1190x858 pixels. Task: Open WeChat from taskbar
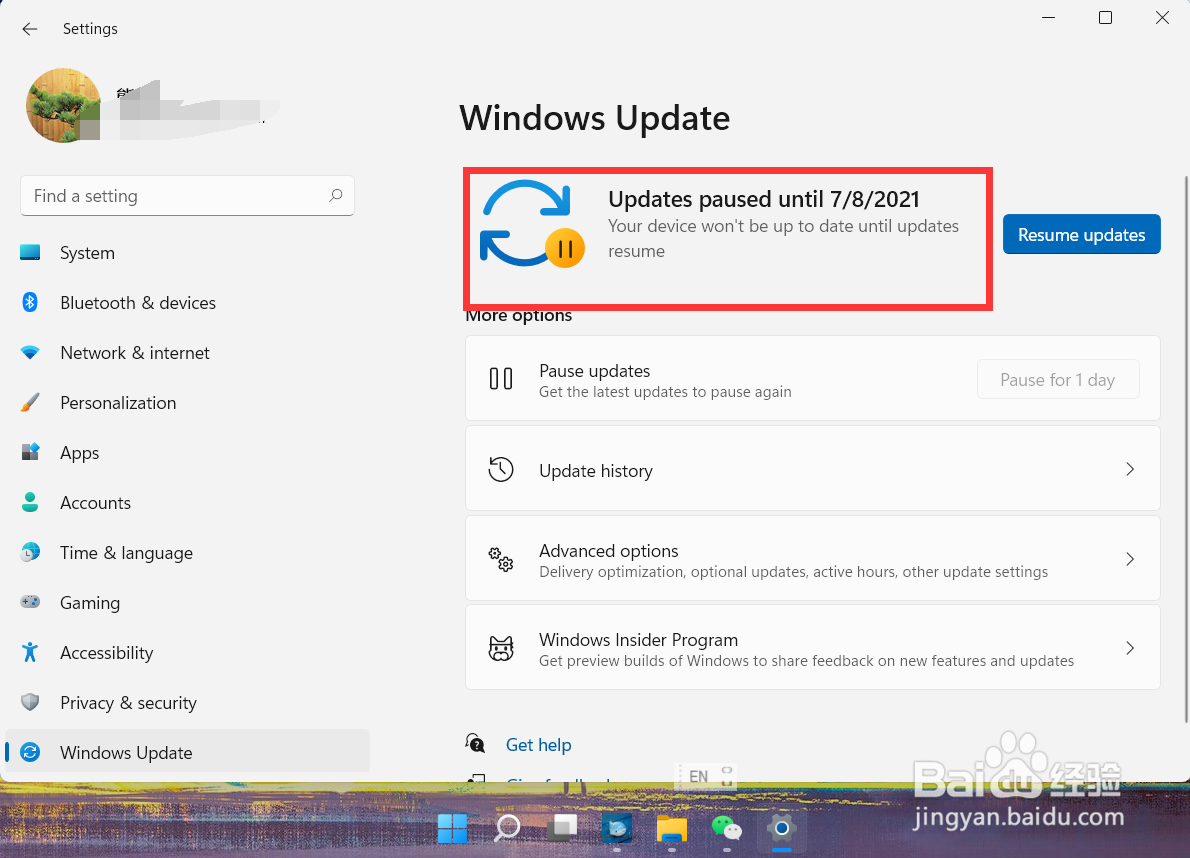coord(726,828)
